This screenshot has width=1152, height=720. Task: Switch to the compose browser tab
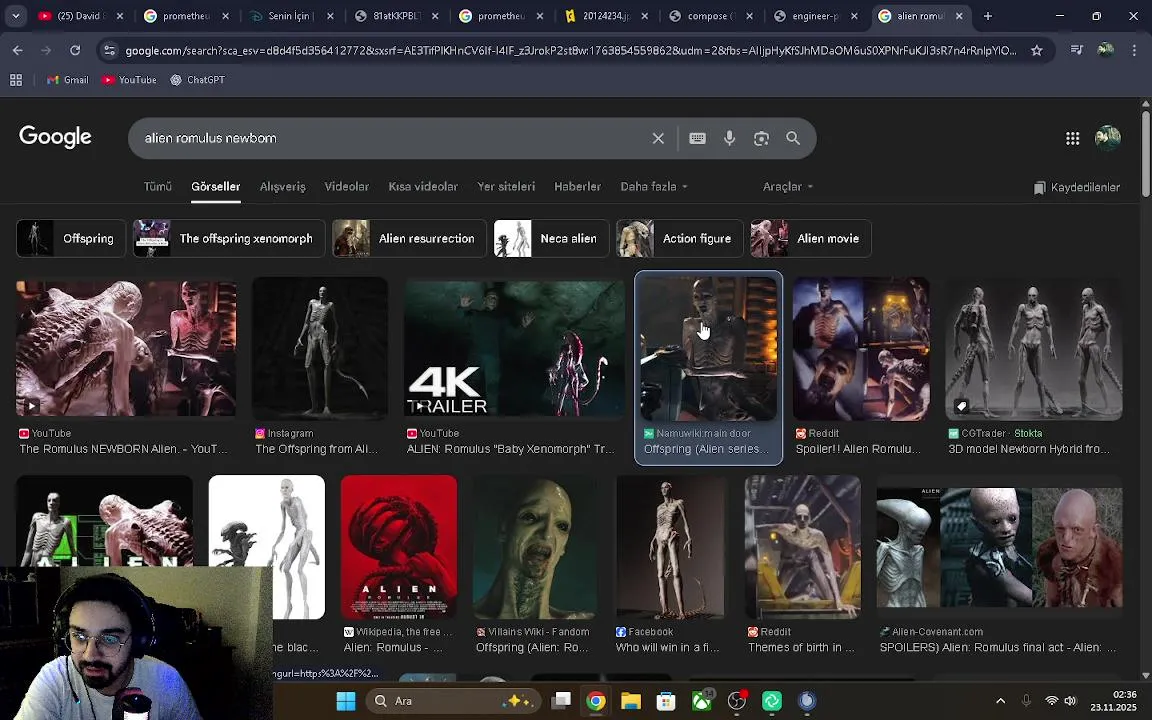[711, 15]
